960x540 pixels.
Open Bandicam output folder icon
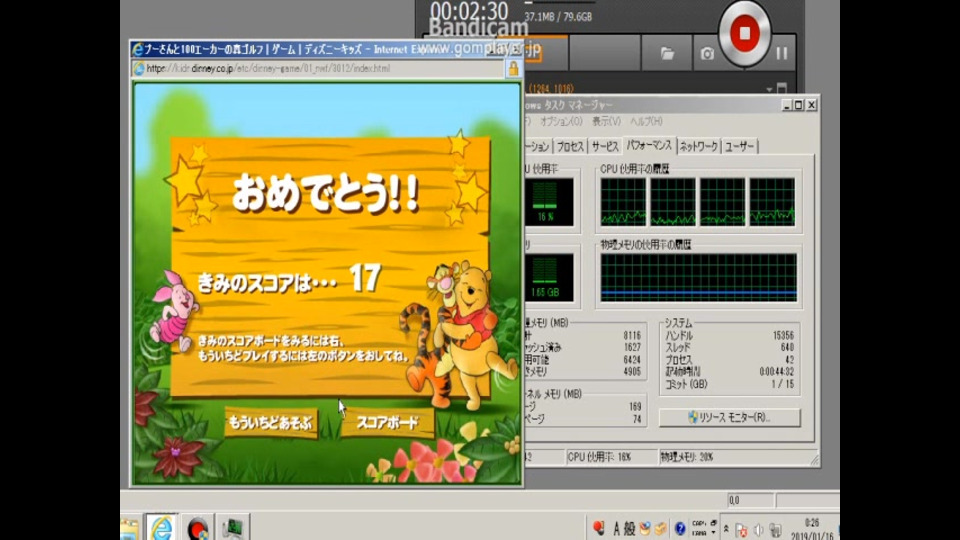[667, 54]
